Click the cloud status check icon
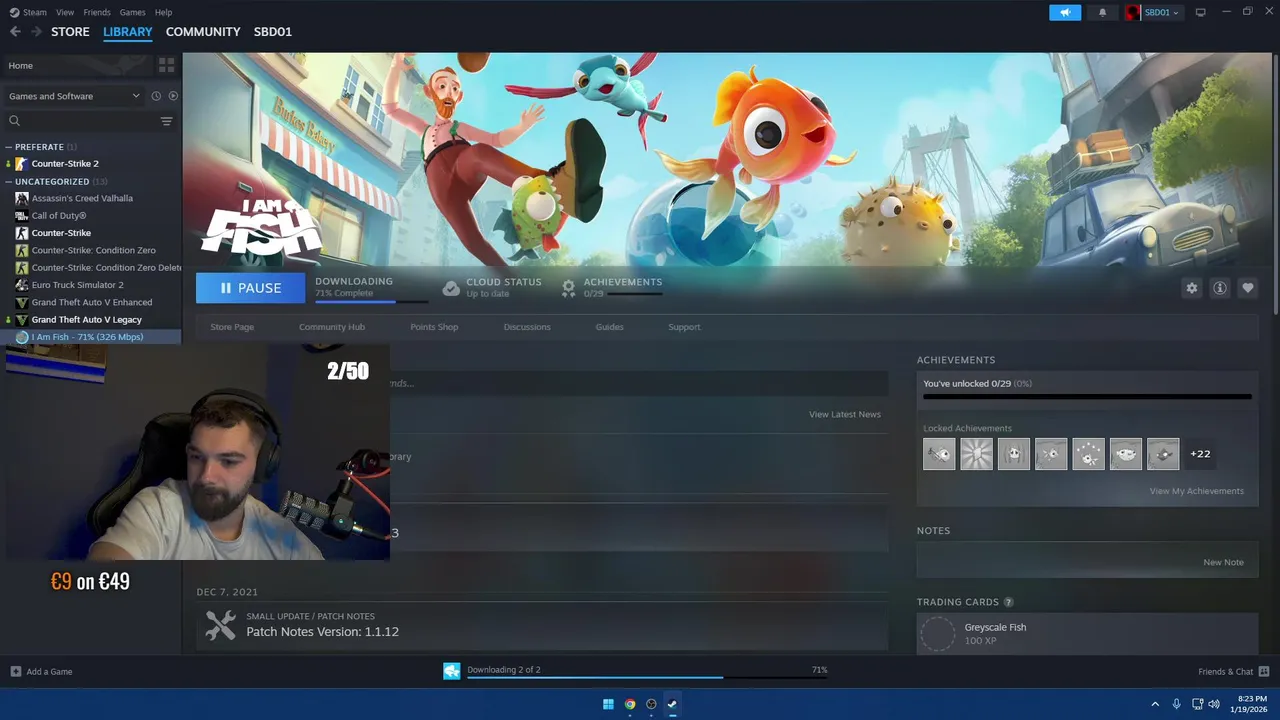The height and width of the screenshot is (720, 1280). [451, 288]
